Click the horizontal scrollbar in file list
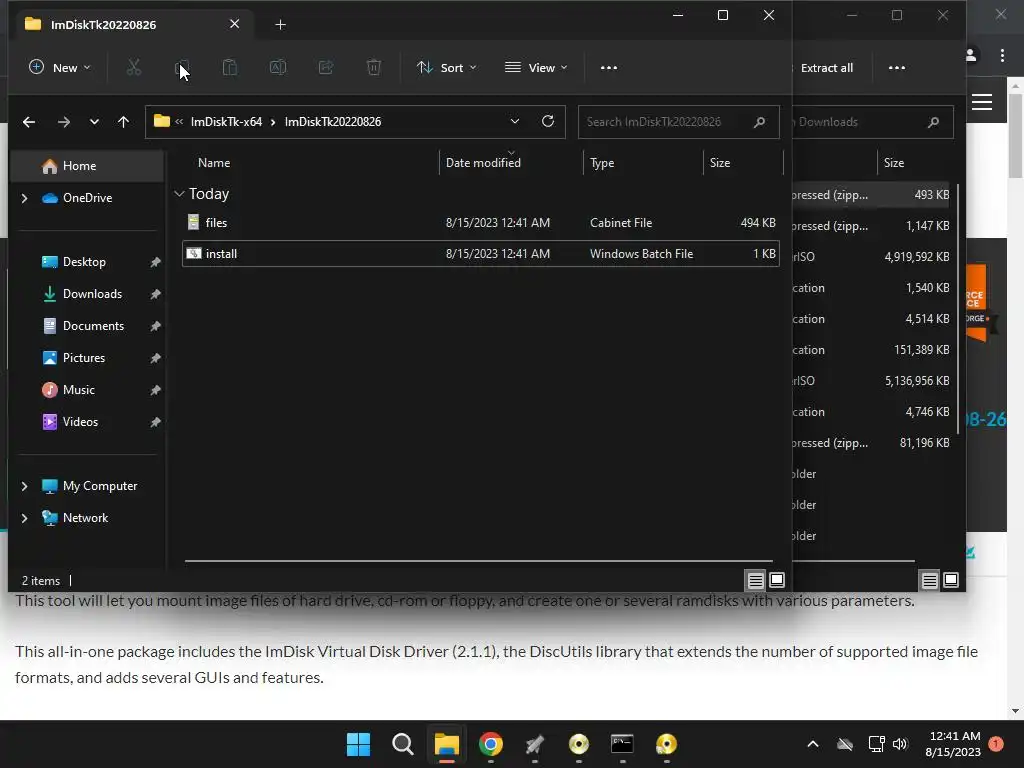 (x=479, y=560)
